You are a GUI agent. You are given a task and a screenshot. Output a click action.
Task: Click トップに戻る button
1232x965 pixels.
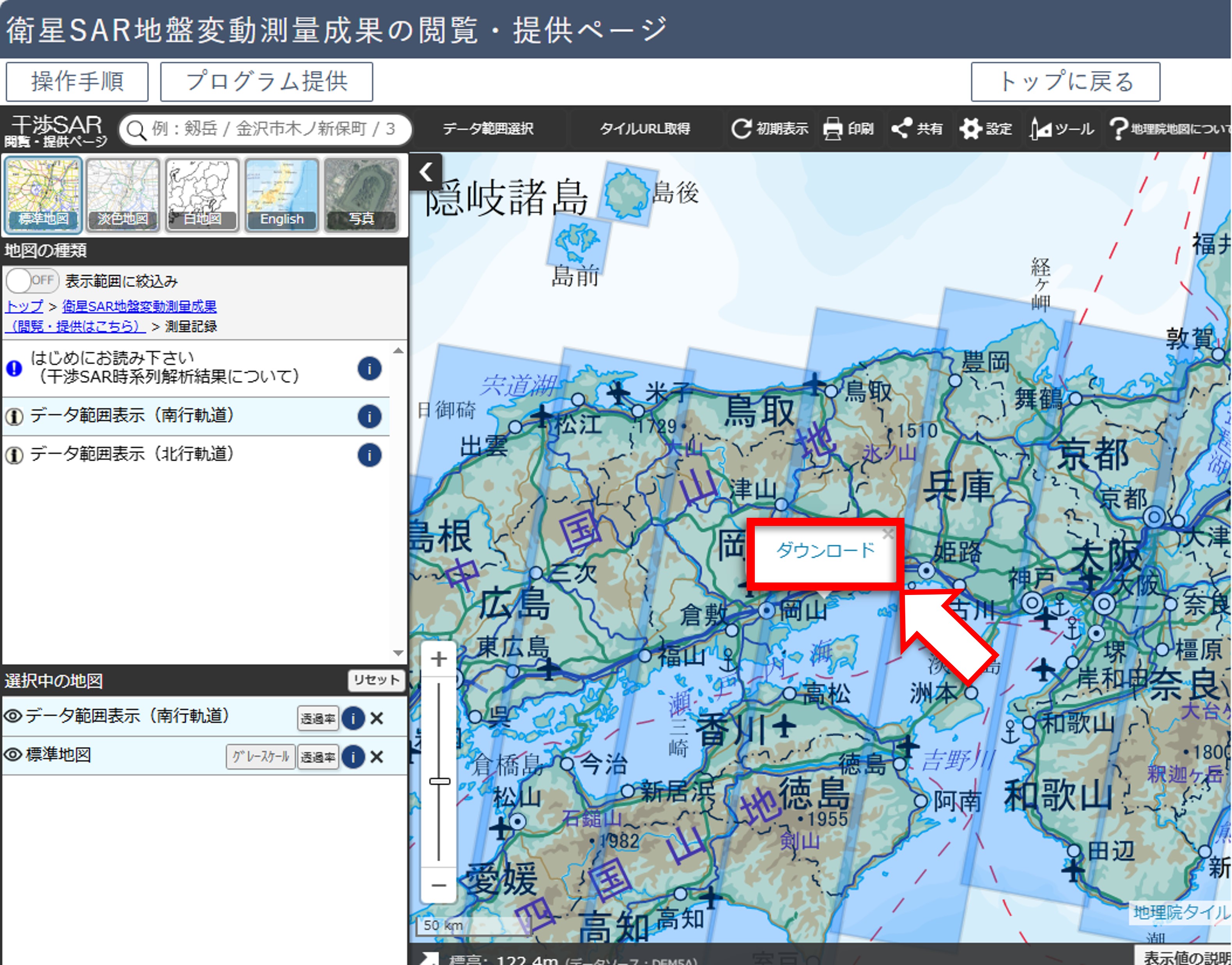1066,82
